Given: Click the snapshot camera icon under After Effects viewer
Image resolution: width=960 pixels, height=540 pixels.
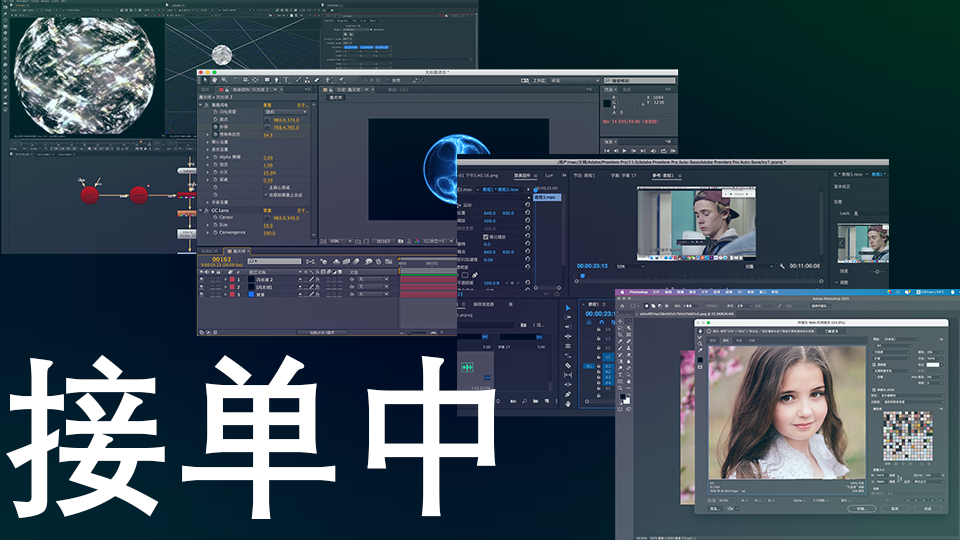Looking at the screenshot, I should [x=400, y=241].
